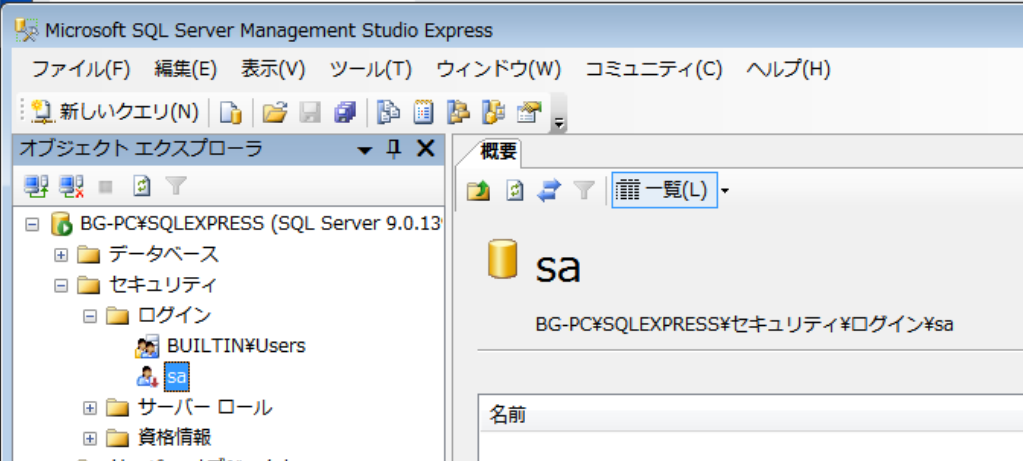Click the Refresh icon in Object Explorer

point(142,187)
